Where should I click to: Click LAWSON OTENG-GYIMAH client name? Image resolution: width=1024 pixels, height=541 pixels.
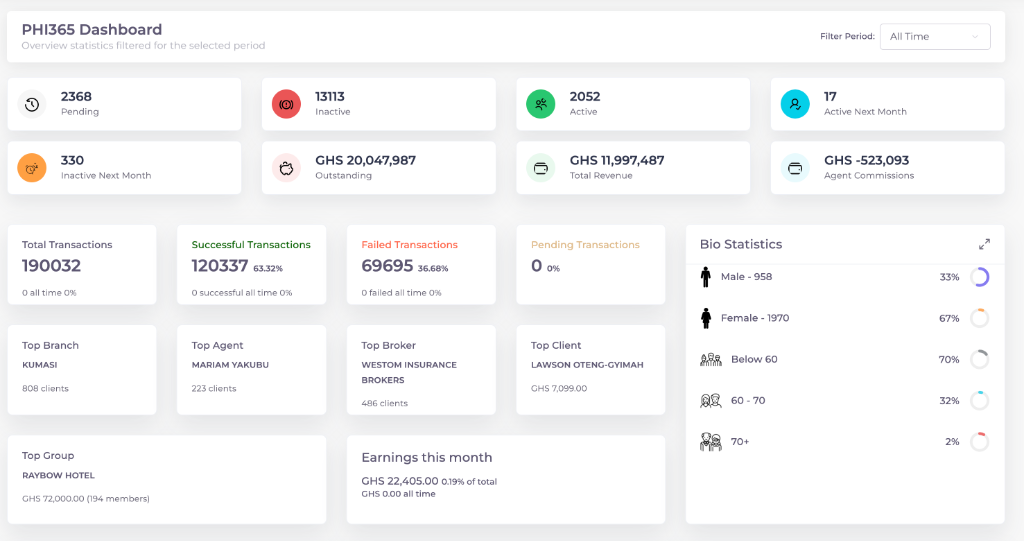[x=587, y=365]
